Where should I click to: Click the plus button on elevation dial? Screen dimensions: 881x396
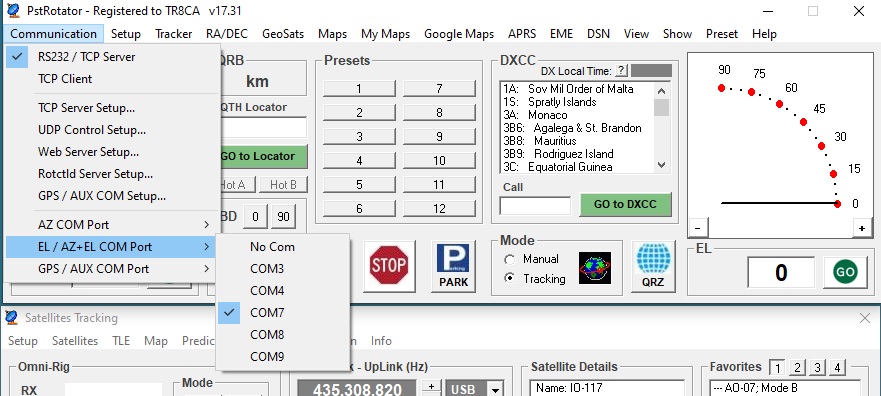pyautogui.click(x=861, y=228)
